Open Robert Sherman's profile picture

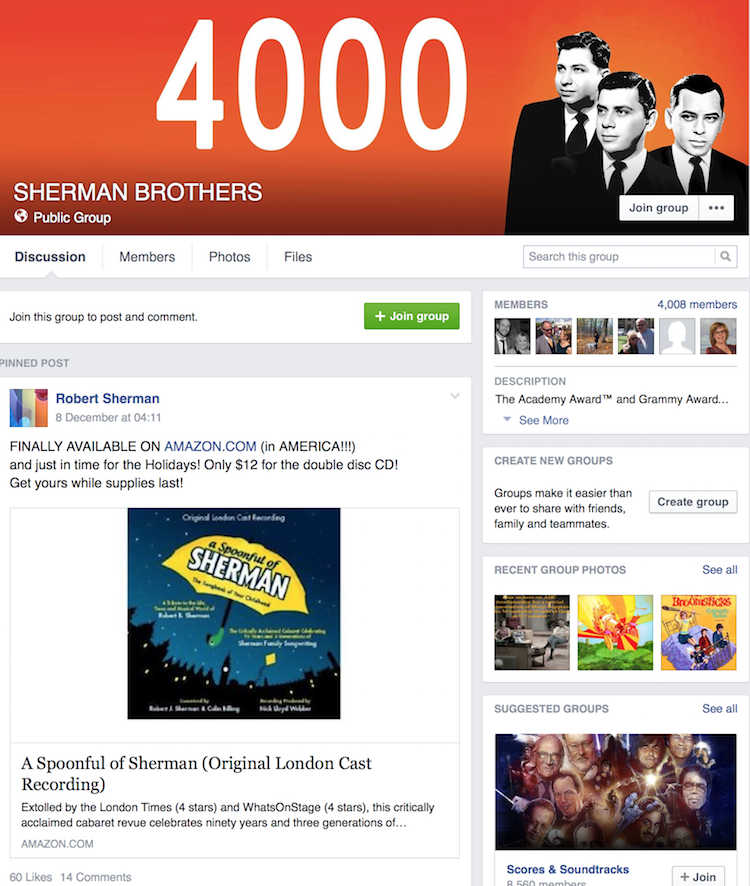29,407
